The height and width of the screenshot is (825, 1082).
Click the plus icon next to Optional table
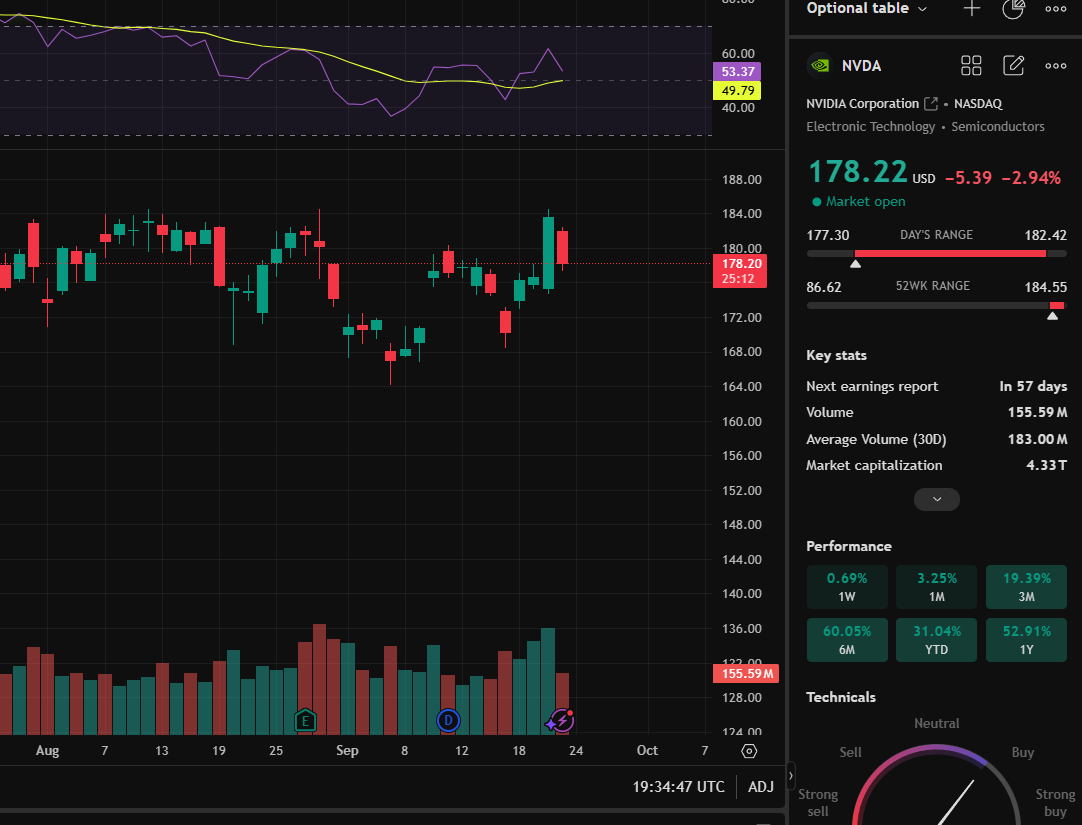click(x=972, y=8)
